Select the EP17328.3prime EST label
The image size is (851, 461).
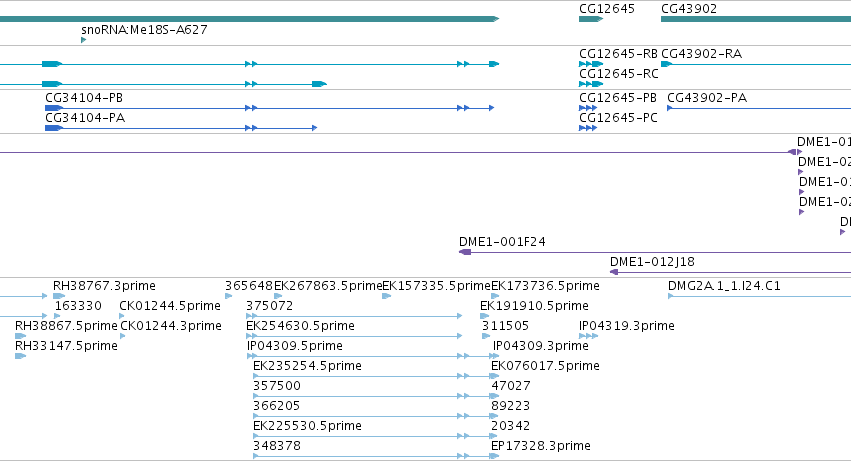click(x=541, y=446)
